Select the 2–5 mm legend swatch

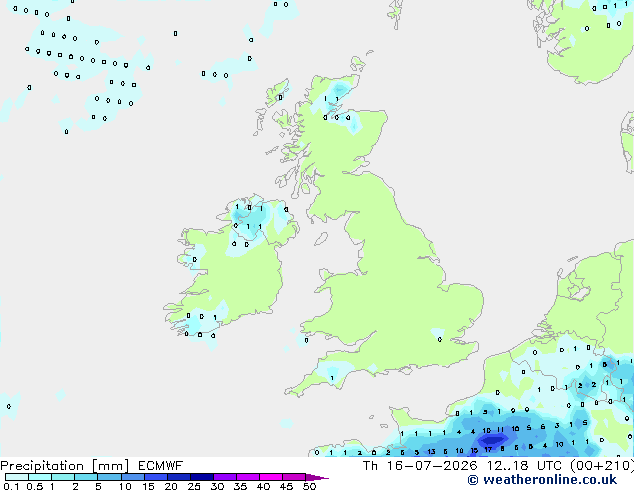tap(86, 477)
